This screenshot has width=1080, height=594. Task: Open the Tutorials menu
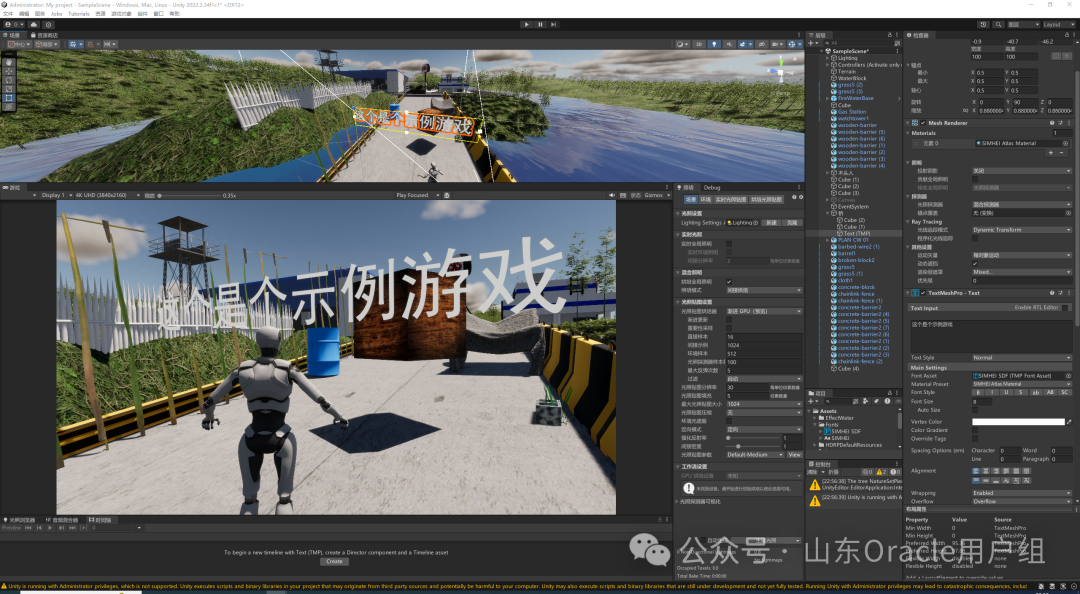(x=79, y=14)
